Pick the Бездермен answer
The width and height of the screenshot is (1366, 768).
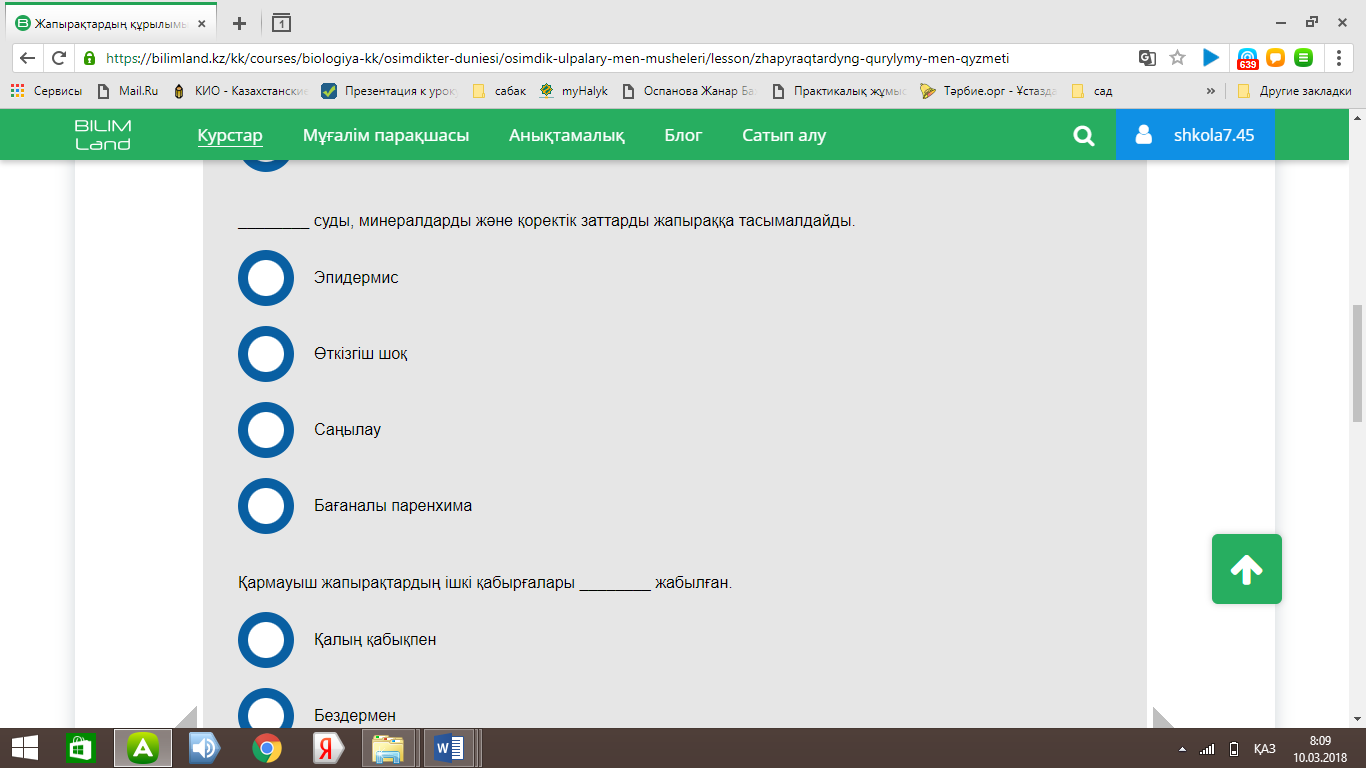click(266, 709)
